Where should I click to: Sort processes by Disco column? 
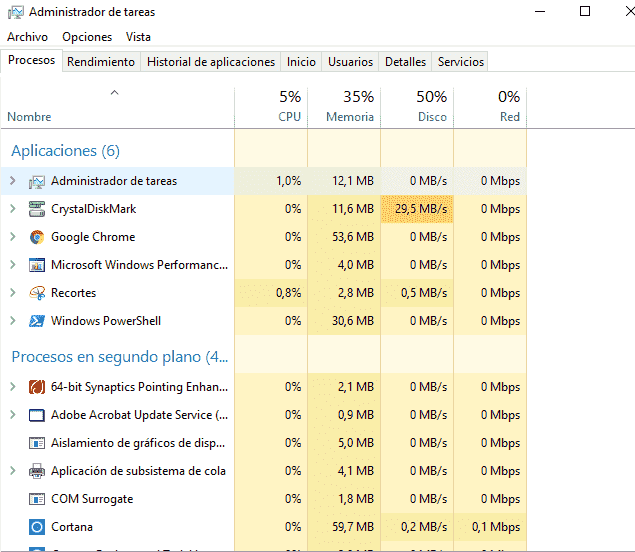(417, 107)
